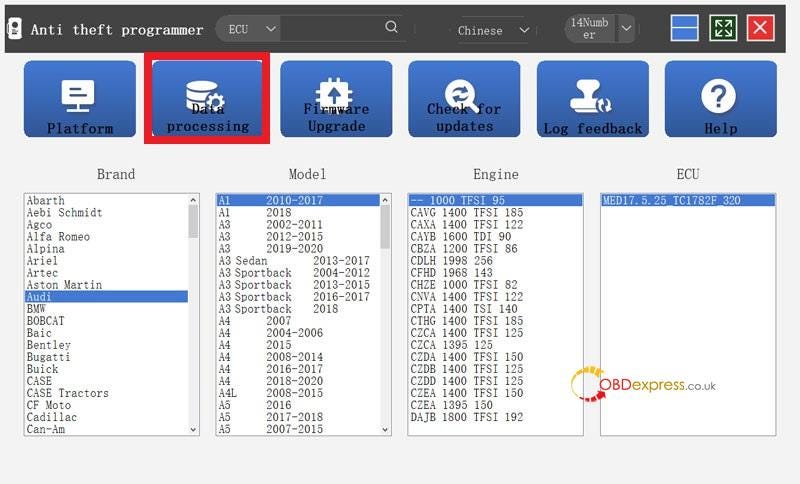Click Model list scroll down arrow
The image size is (800, 484).
tap(385, 429)
